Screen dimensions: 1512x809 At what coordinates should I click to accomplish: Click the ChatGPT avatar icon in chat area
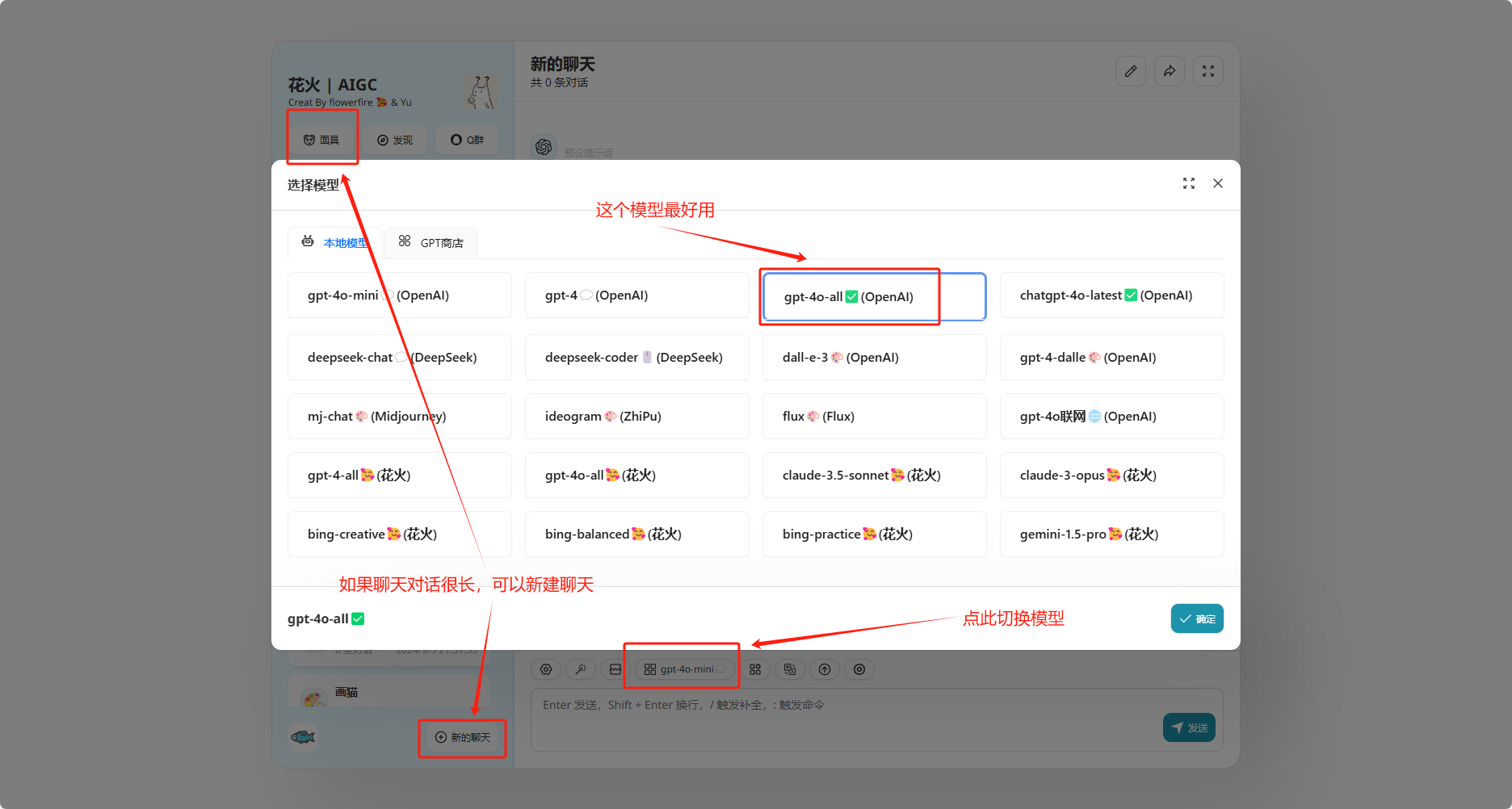click(544, 146)
